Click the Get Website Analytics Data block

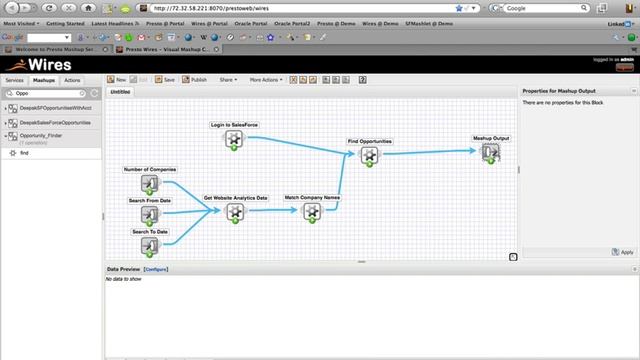(x=235, y=212)
